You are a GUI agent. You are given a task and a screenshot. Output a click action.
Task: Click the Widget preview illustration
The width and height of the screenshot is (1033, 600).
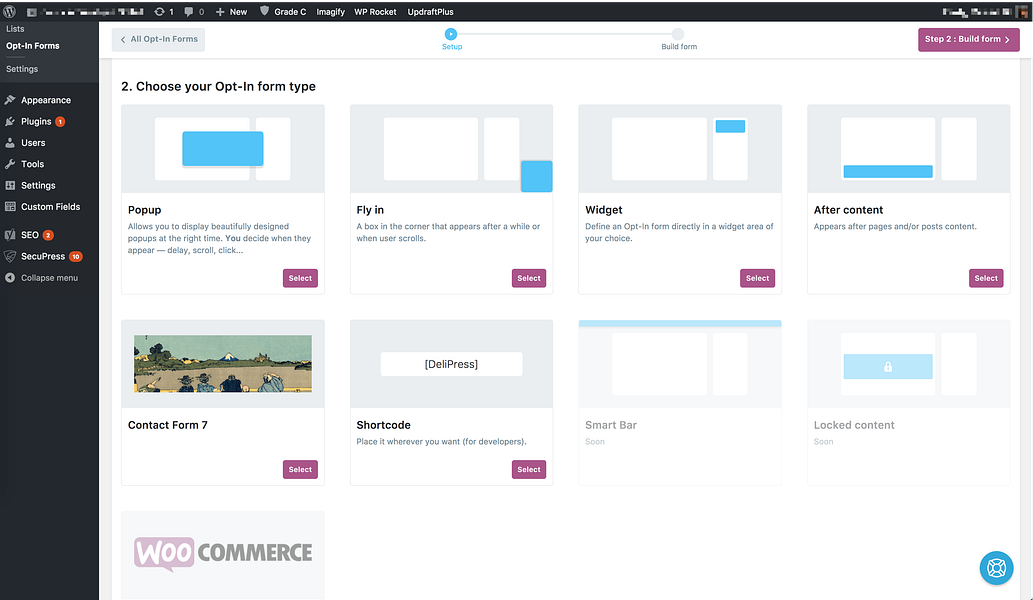coord(680,149)
